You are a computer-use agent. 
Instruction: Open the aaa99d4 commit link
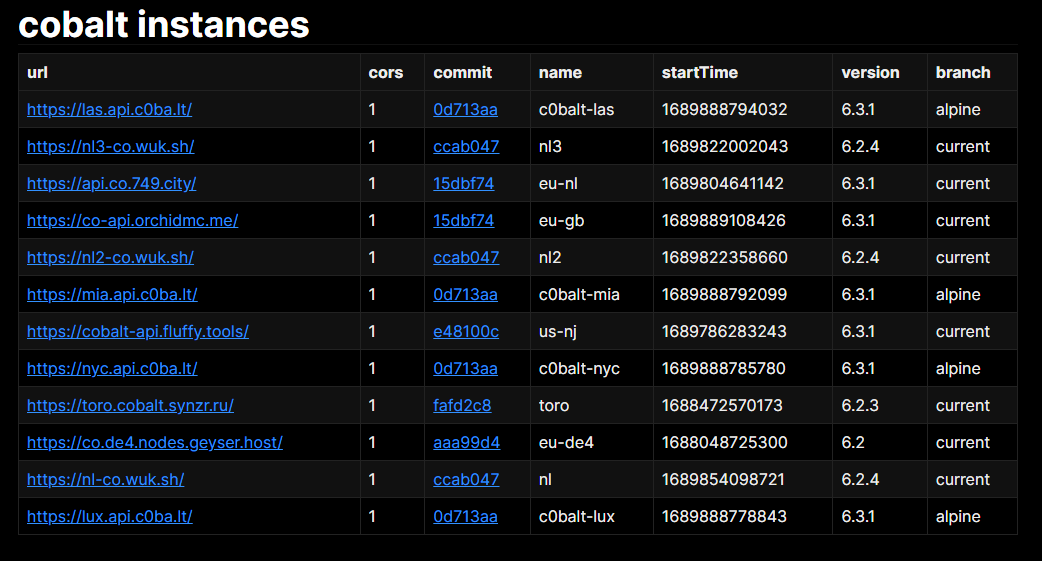point(467,443)
